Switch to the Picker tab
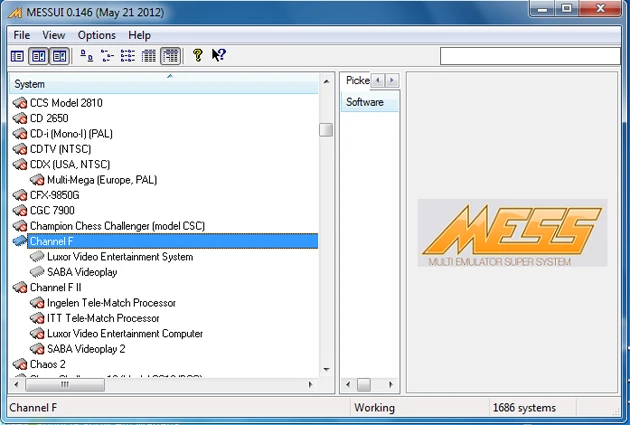Image resolution: width=630 pixels, height=425 pixels. [357, 80]
